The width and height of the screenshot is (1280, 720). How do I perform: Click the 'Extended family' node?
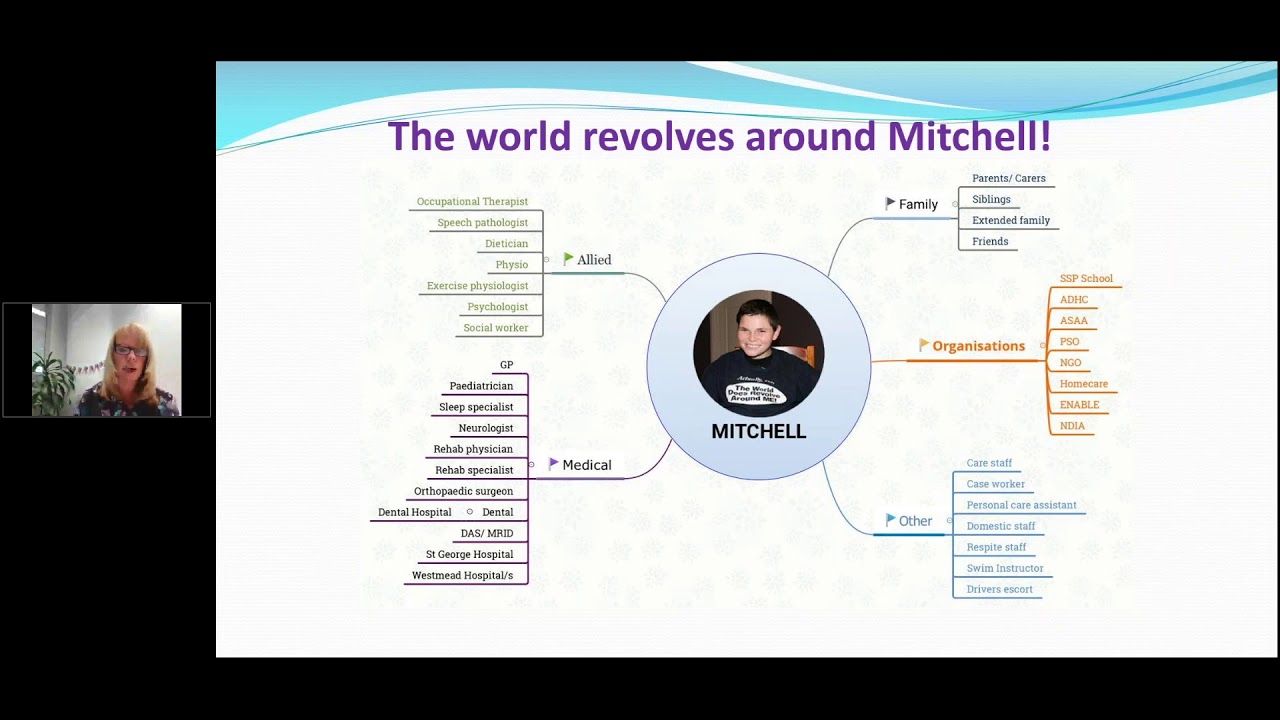click(1011, 220)
